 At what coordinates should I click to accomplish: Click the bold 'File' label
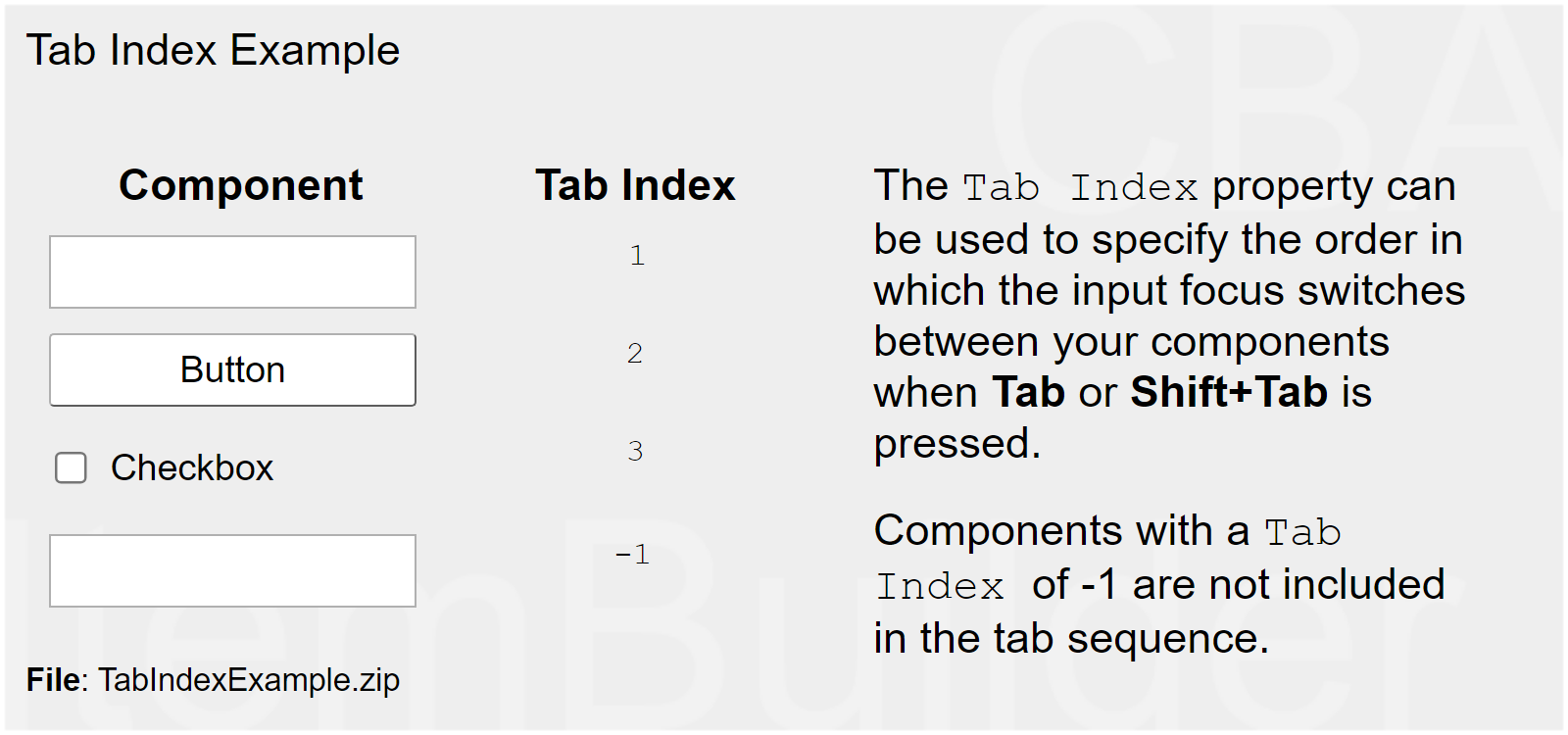[56, 680]
